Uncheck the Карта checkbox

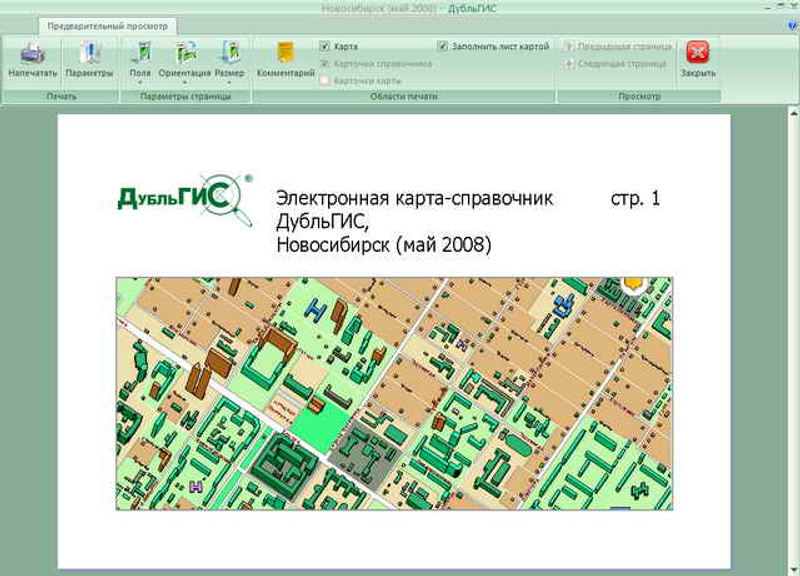click(325, 46)
